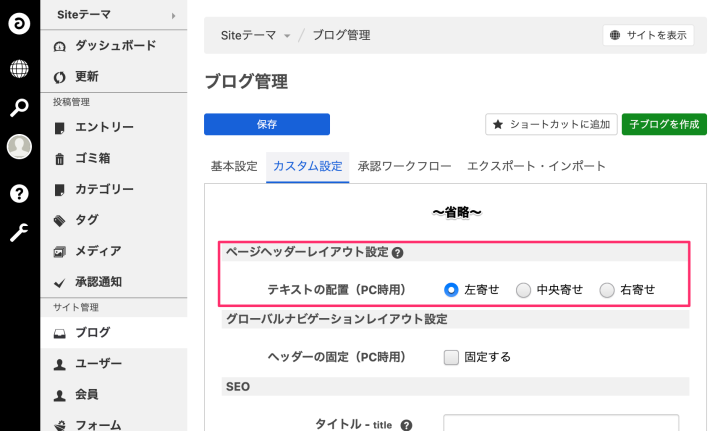Image resolution: width=723 pixels, height=431 pixels.
Task: Choose the 右寄せ radio option
Action: pos(607,290)
